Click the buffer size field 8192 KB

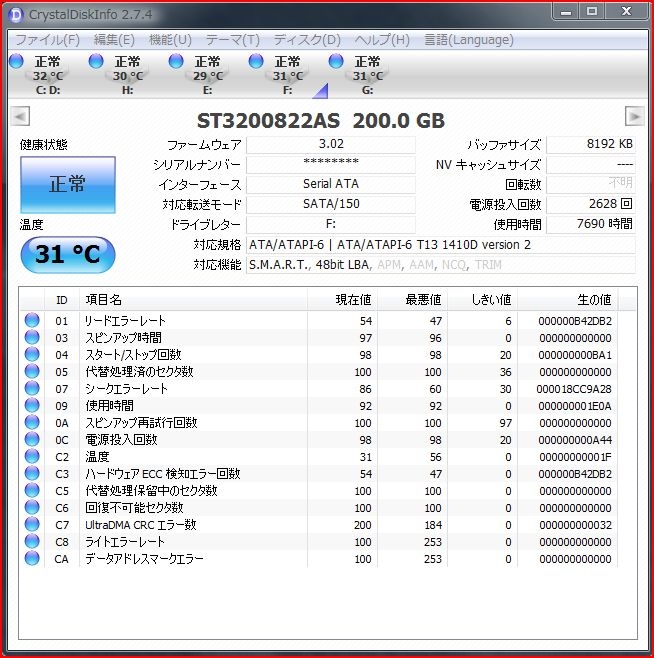point(591,144)
